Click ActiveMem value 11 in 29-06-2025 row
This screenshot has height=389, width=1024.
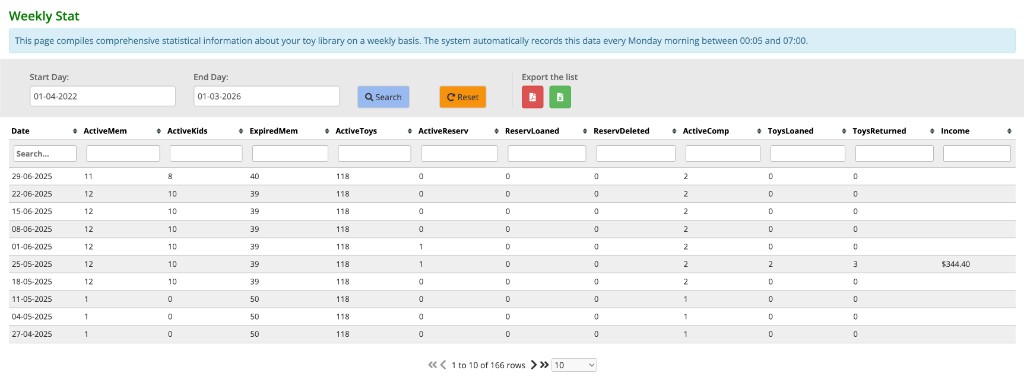(88, 176)
